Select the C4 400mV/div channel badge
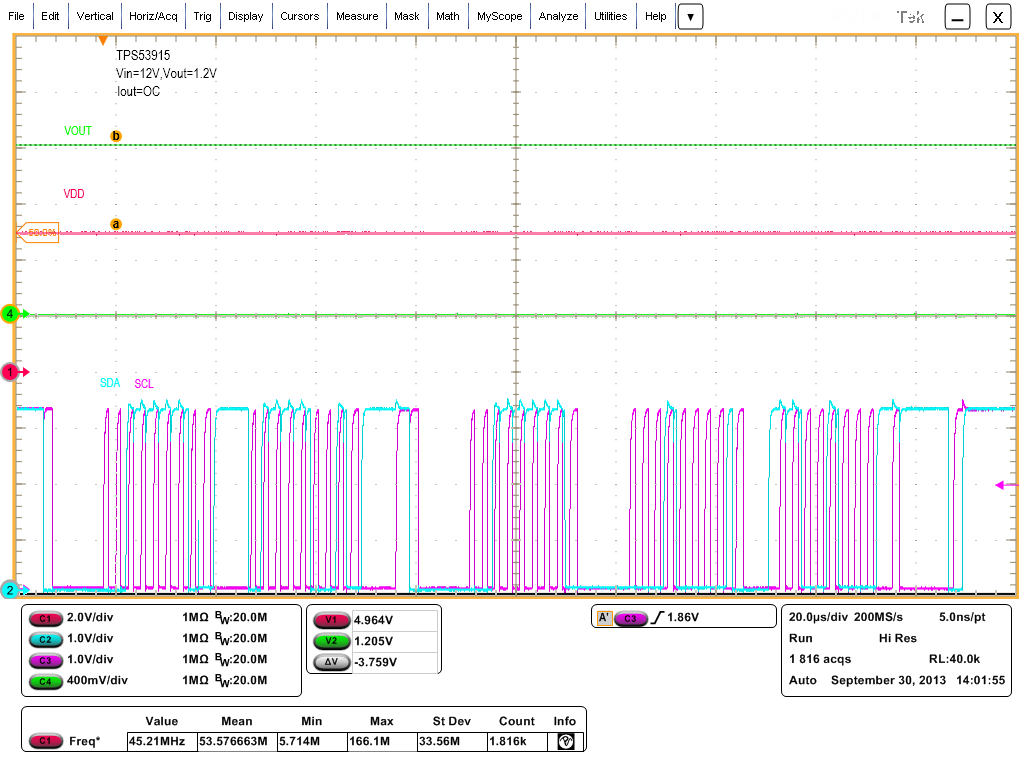Screen dimensions: 1024x768 (x=45, y=681)
